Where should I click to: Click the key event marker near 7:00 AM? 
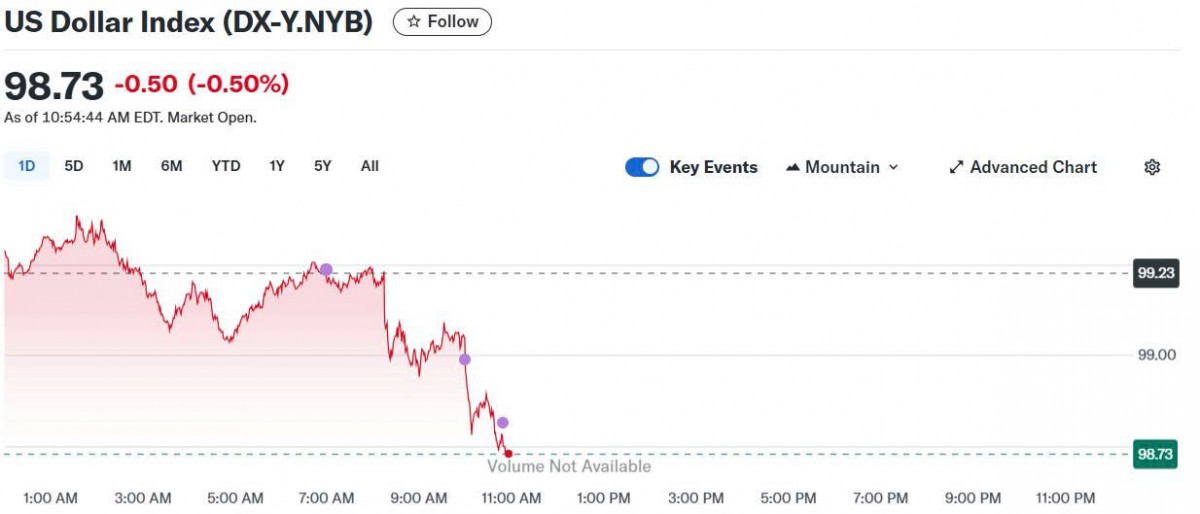tap(325, 269)
